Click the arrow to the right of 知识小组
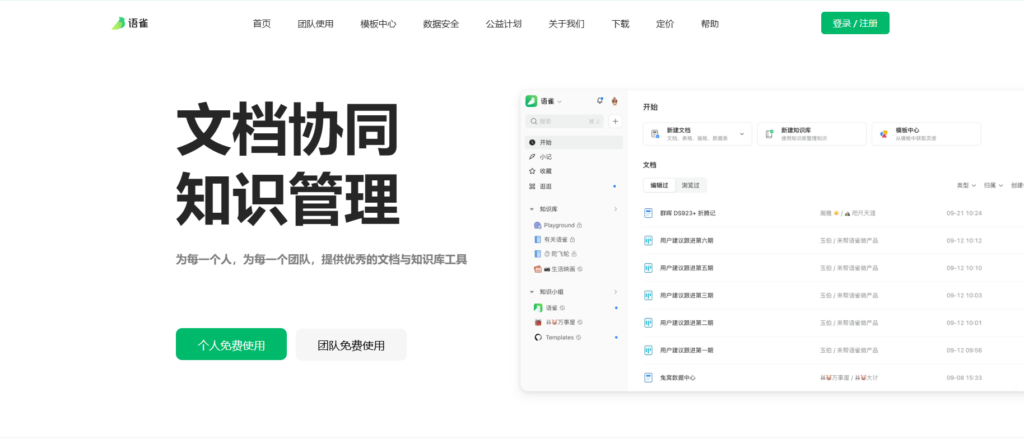 click(615, 292)
